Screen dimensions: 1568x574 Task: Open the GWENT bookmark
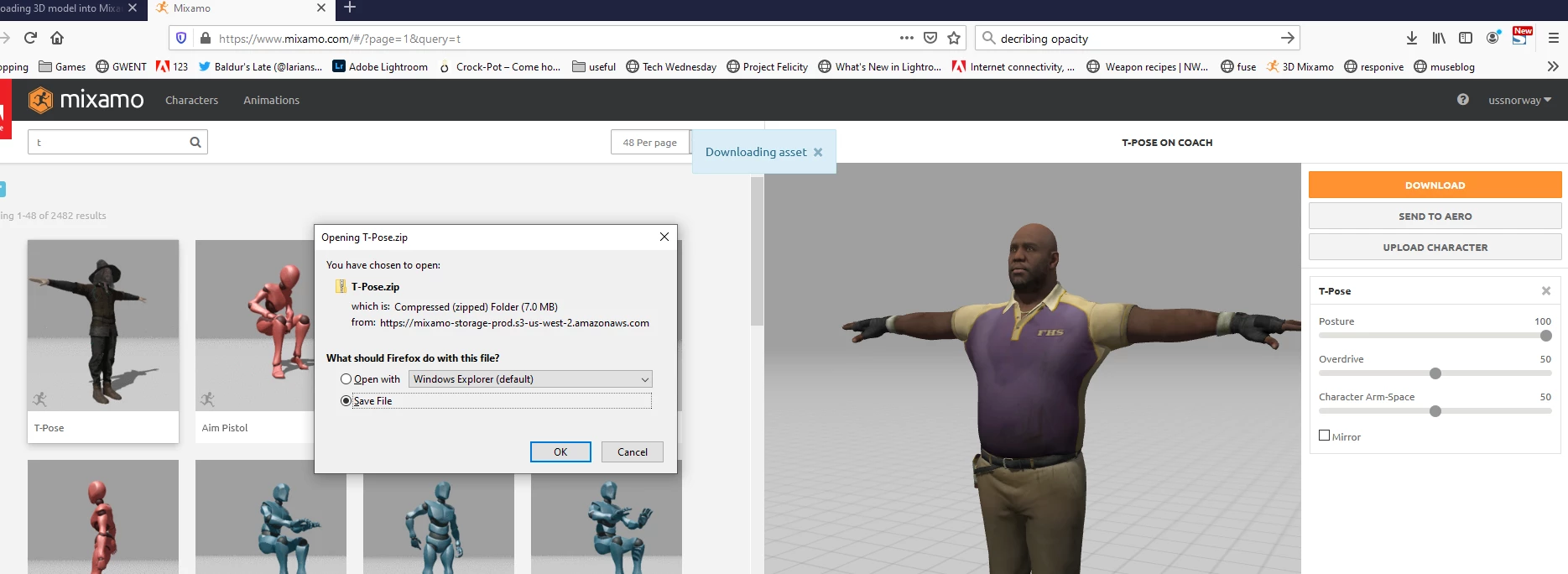click(x=121, y=66)
